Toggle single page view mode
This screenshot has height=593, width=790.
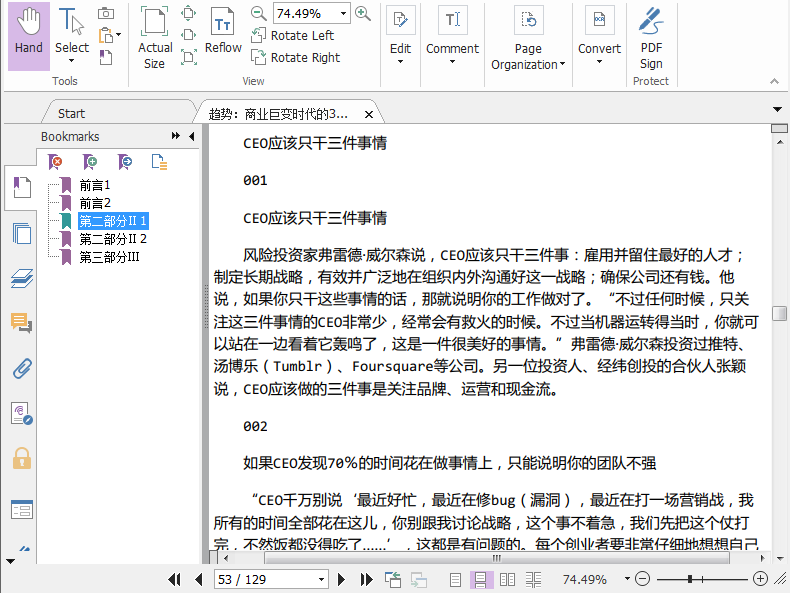455,580
